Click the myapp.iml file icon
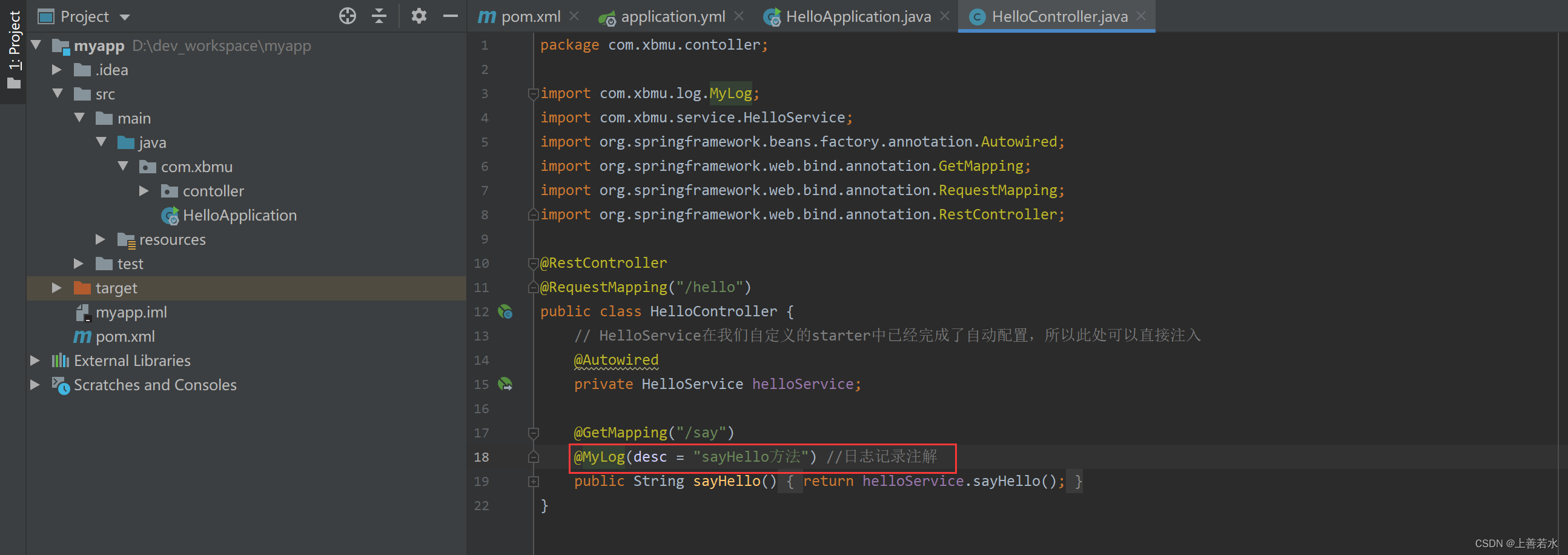 (x=83, y=313)
